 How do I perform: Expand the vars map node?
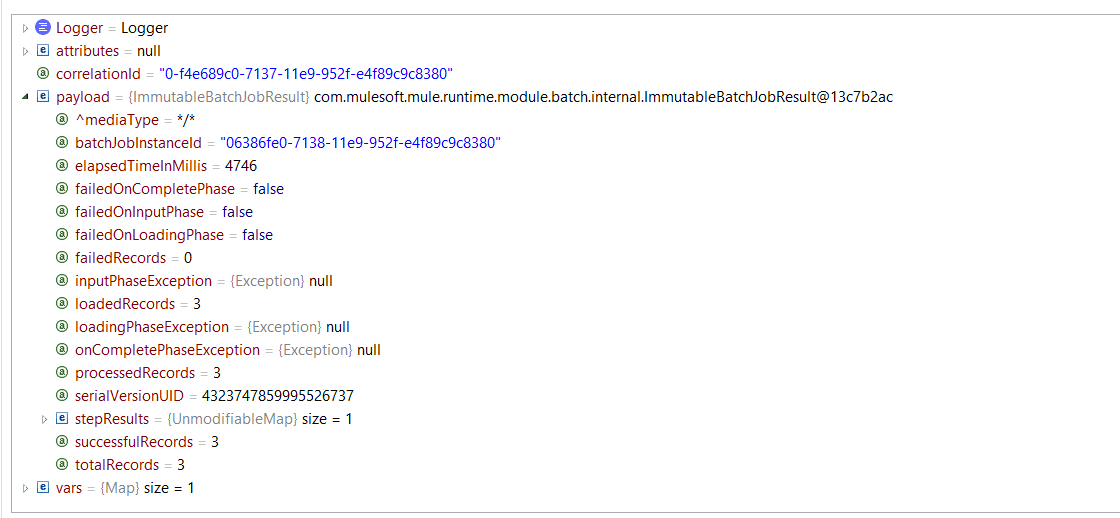[x=26, y=488]
